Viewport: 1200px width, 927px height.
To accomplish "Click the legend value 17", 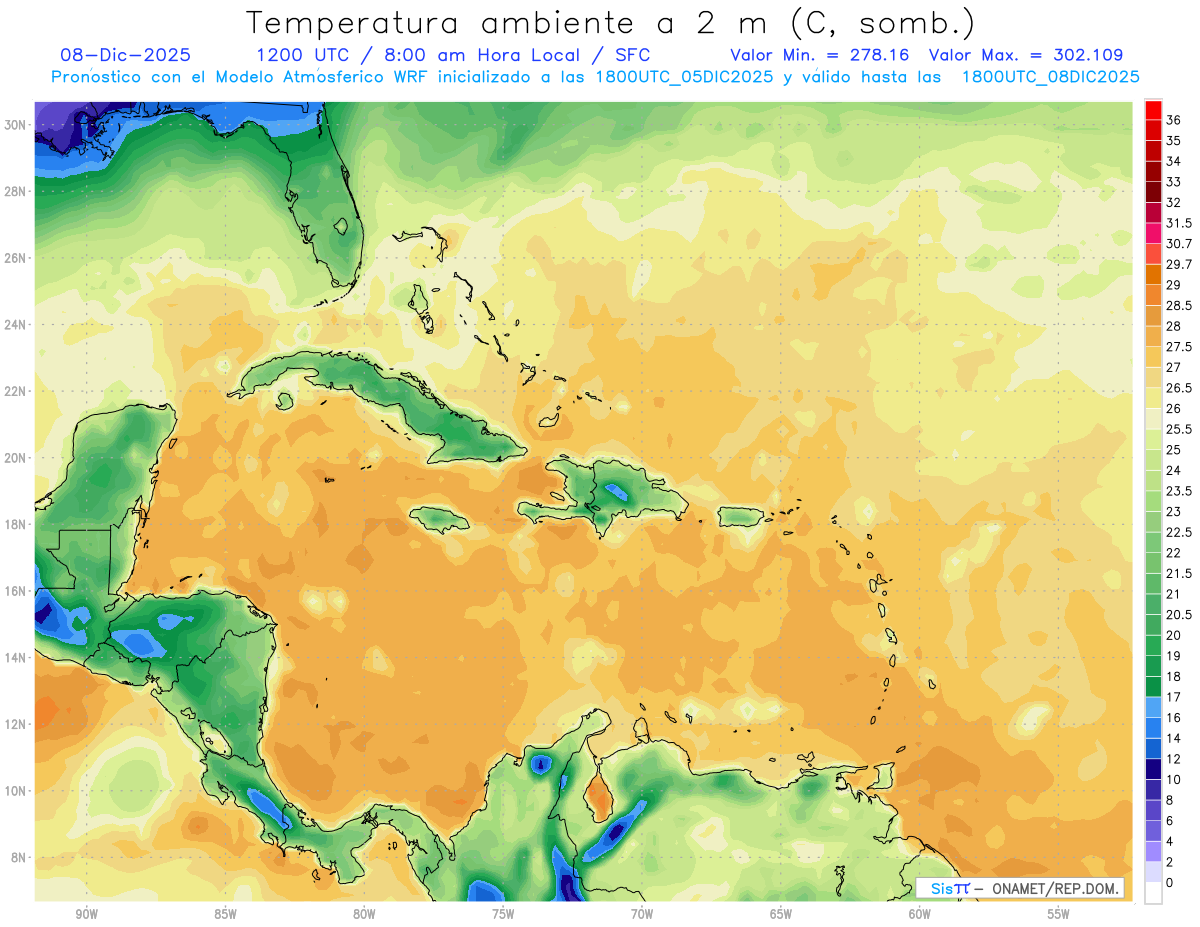I will (1174, 697).
